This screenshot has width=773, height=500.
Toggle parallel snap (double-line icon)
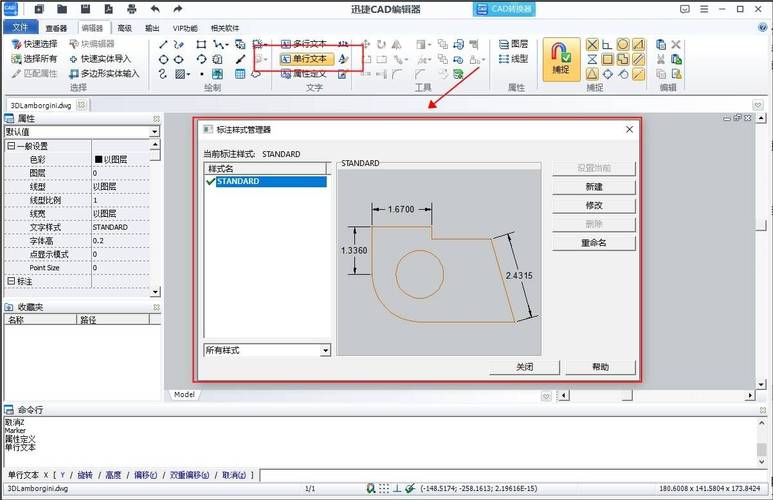coord(638,60)
